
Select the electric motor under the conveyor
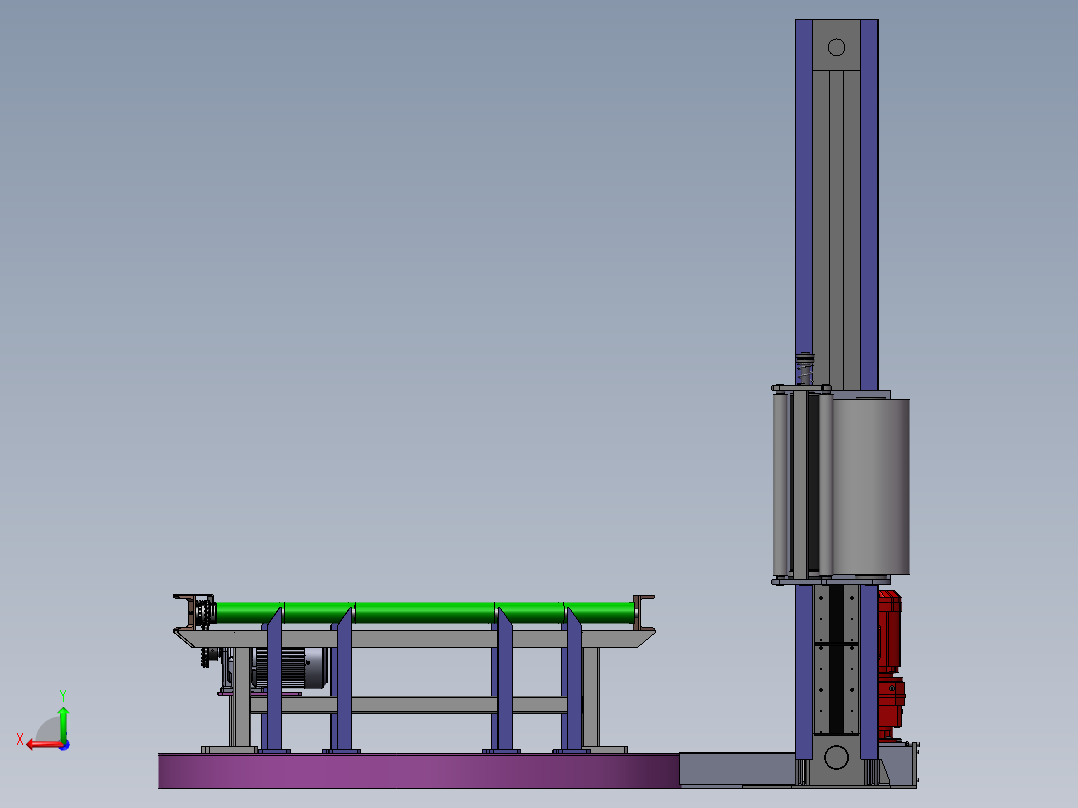coord(292,668)
